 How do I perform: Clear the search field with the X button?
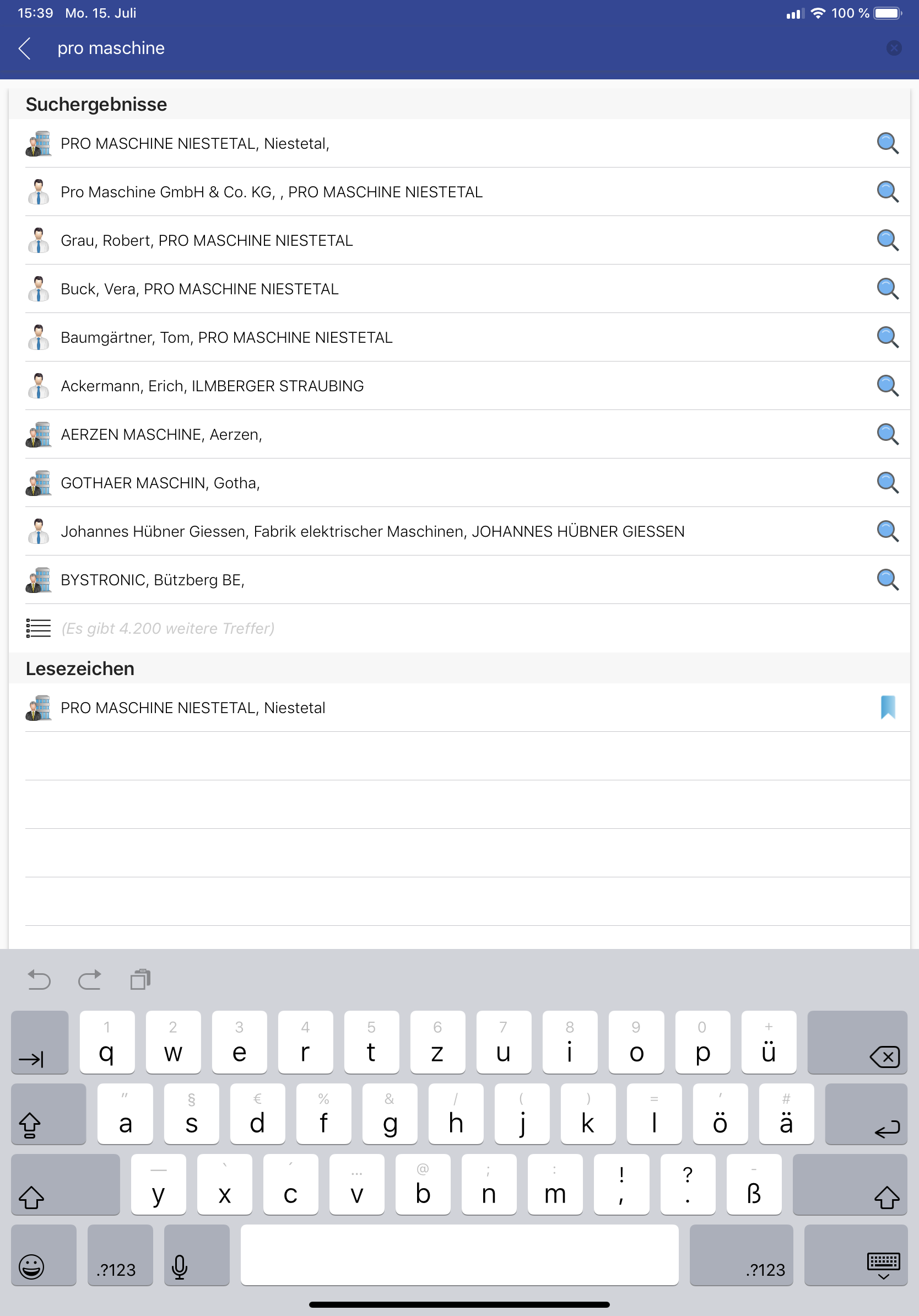pos(893,48)
